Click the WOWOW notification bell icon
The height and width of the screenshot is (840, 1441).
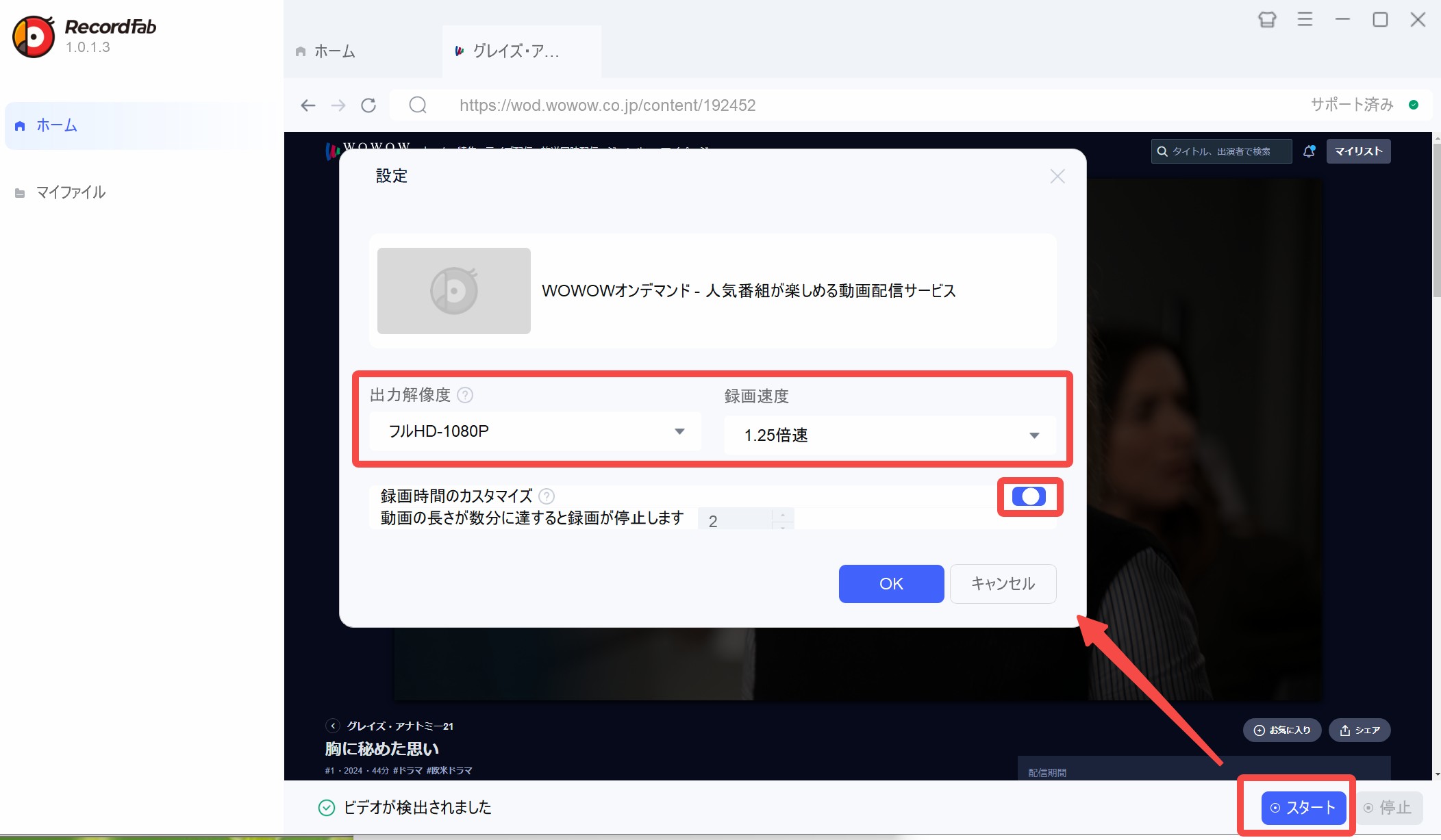tap(1309, 151)
